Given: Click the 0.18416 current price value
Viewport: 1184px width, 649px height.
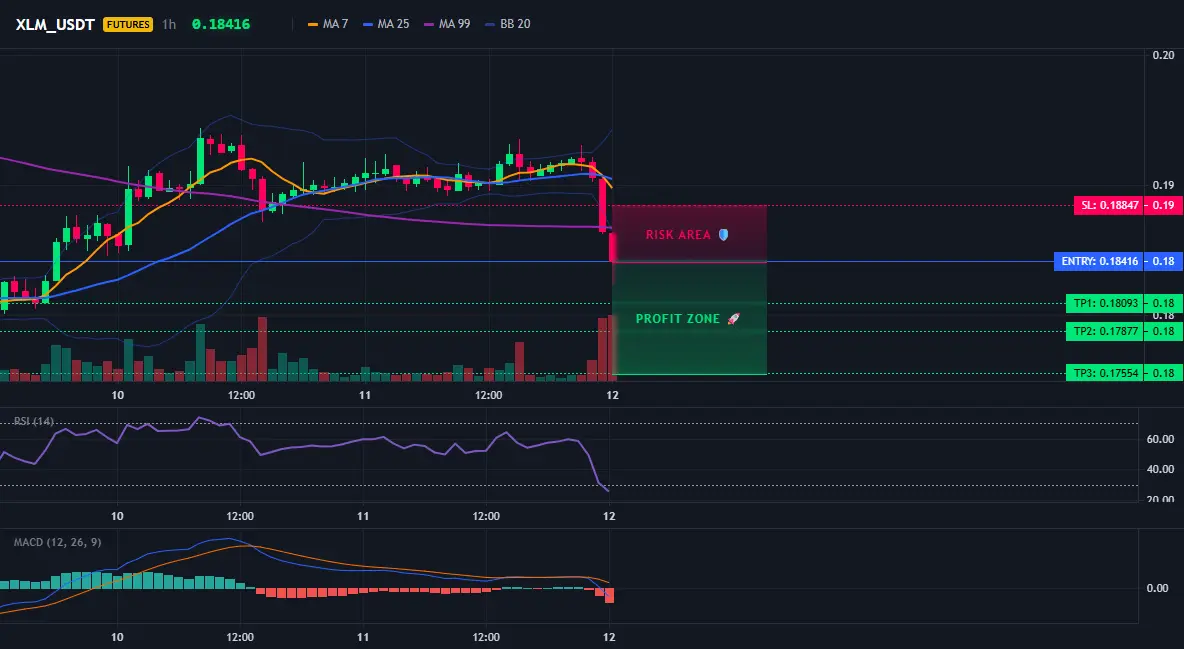Looking at the screenshot, I should pyautogui.click(x=220, y=24).
